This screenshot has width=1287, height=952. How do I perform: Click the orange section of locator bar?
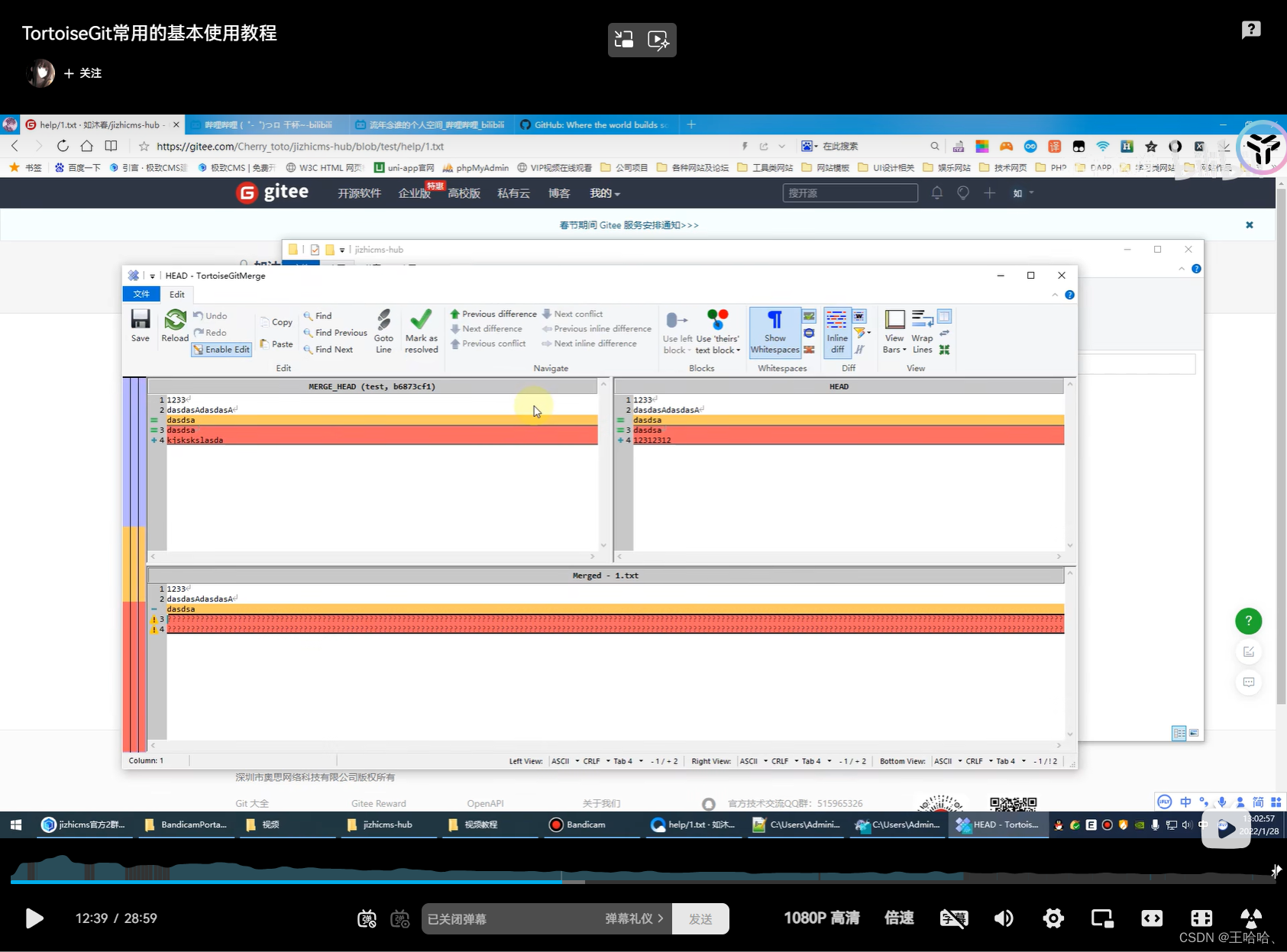(x=134, y=564)
